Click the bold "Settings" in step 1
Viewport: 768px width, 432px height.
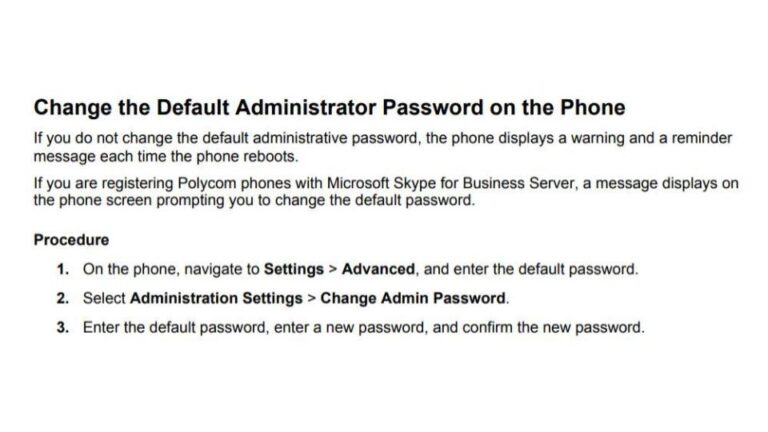[293, 269]
